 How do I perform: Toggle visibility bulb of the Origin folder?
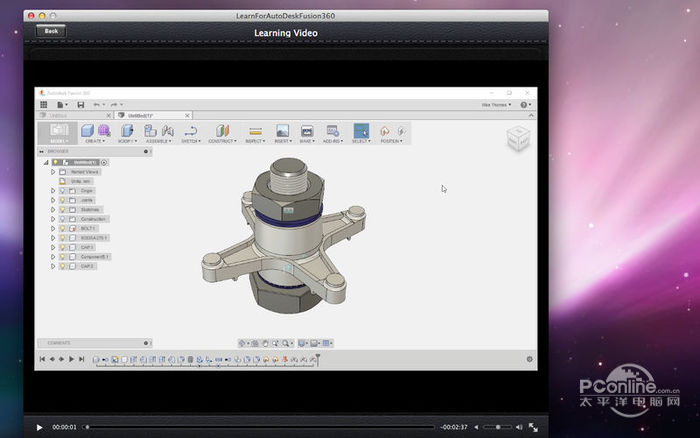pyautogui.click(x=62, y=190)
